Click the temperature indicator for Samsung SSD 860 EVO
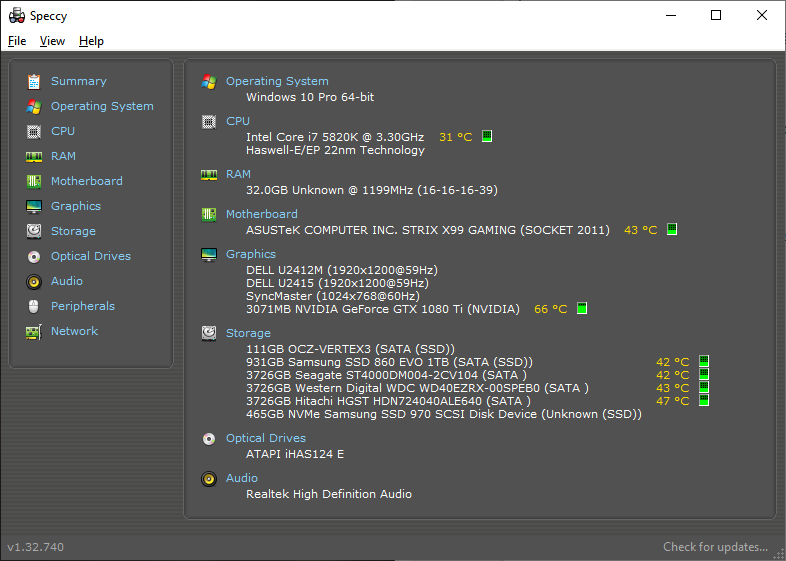 704,361
